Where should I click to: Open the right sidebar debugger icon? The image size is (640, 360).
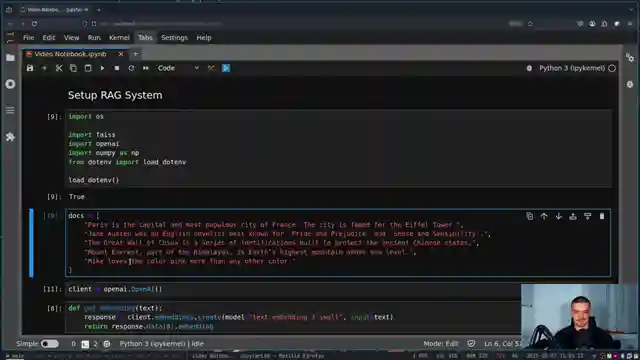(630, 84)
